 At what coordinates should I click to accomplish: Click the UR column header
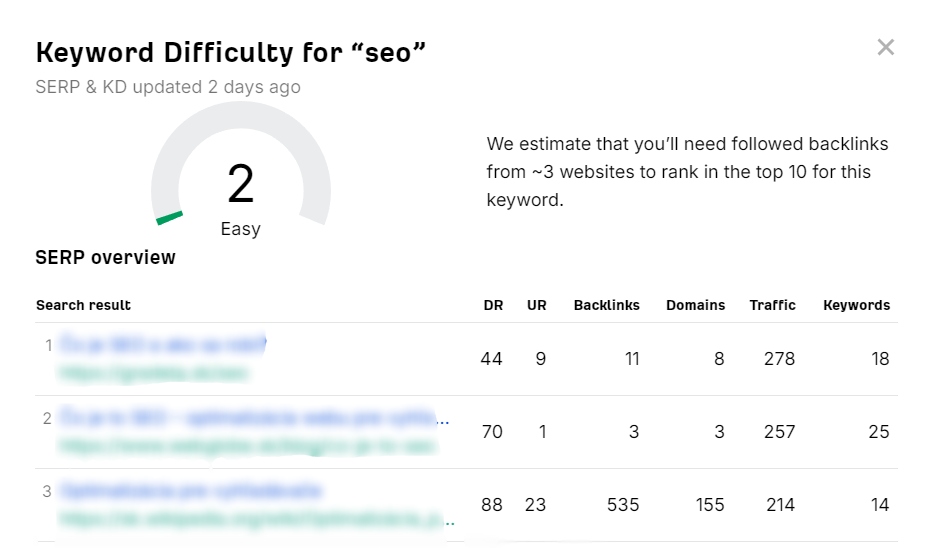(537, 305)
